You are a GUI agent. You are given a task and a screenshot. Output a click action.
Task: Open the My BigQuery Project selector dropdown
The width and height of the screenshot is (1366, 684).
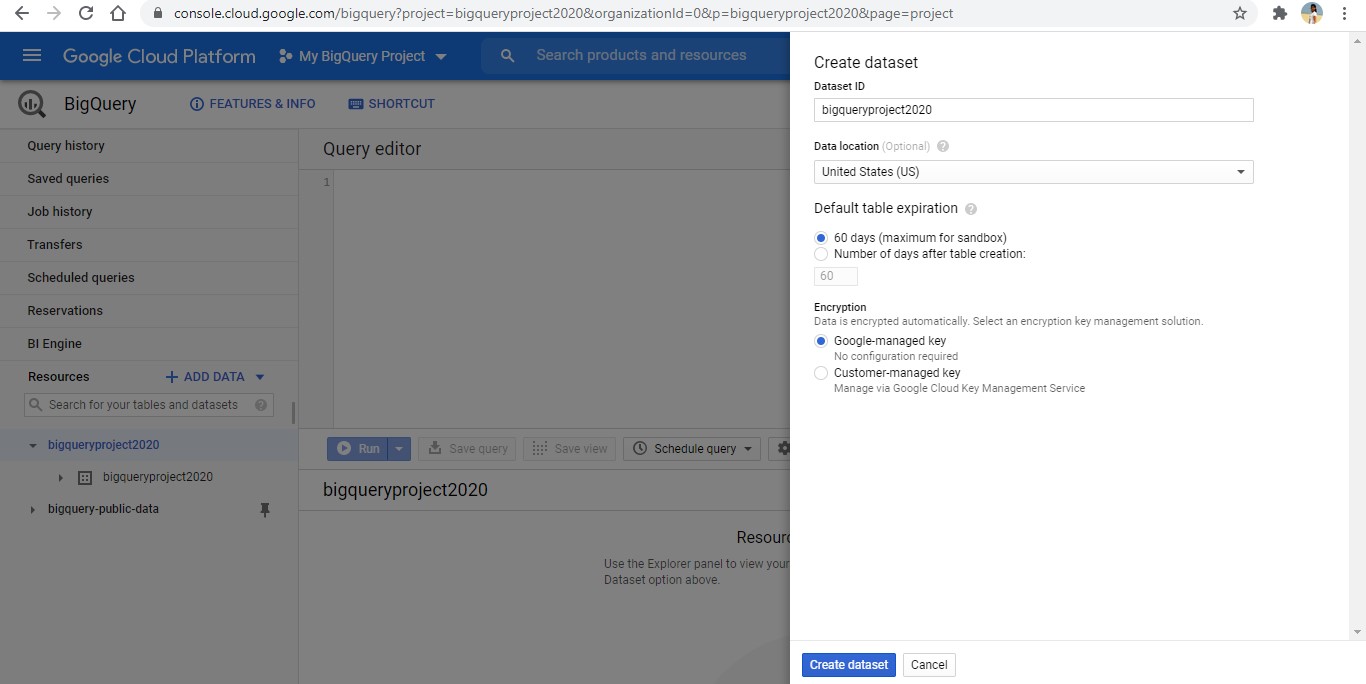tap(363, 56)
